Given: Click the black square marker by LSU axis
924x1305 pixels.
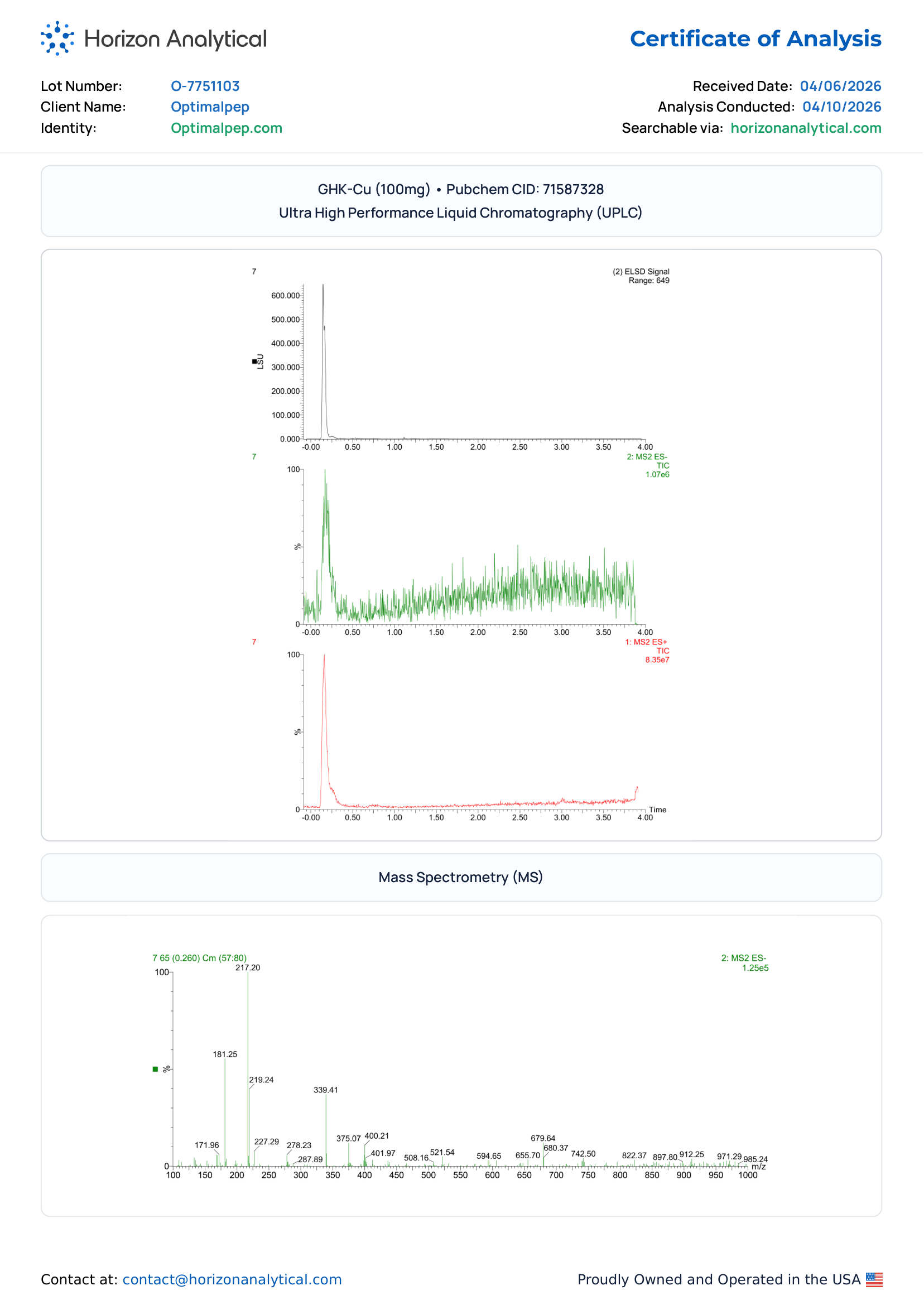Looking at the screenshot, I should 254,362.
